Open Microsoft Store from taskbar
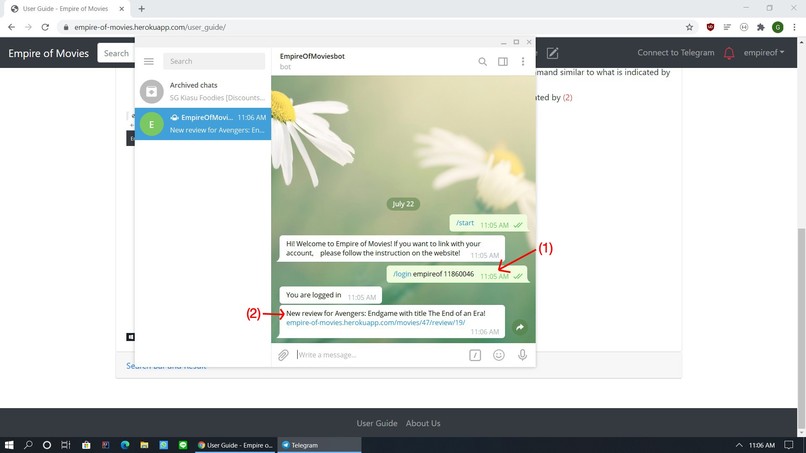 (x=86, y=445)
